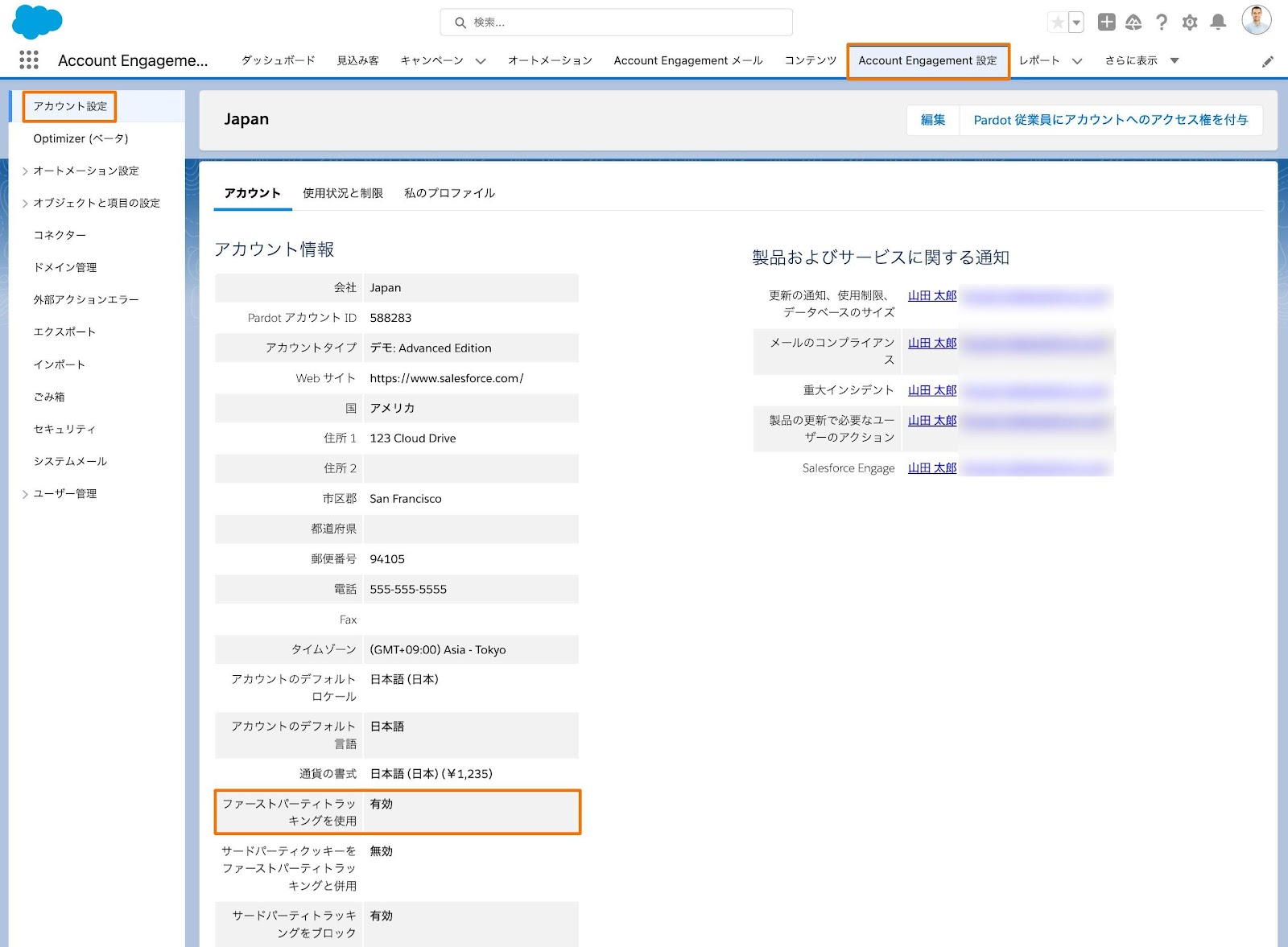The width and height of the screenshot is (1288, 947).
Task: Switch to the オートメーション tab
Action: tap(550, 60)
